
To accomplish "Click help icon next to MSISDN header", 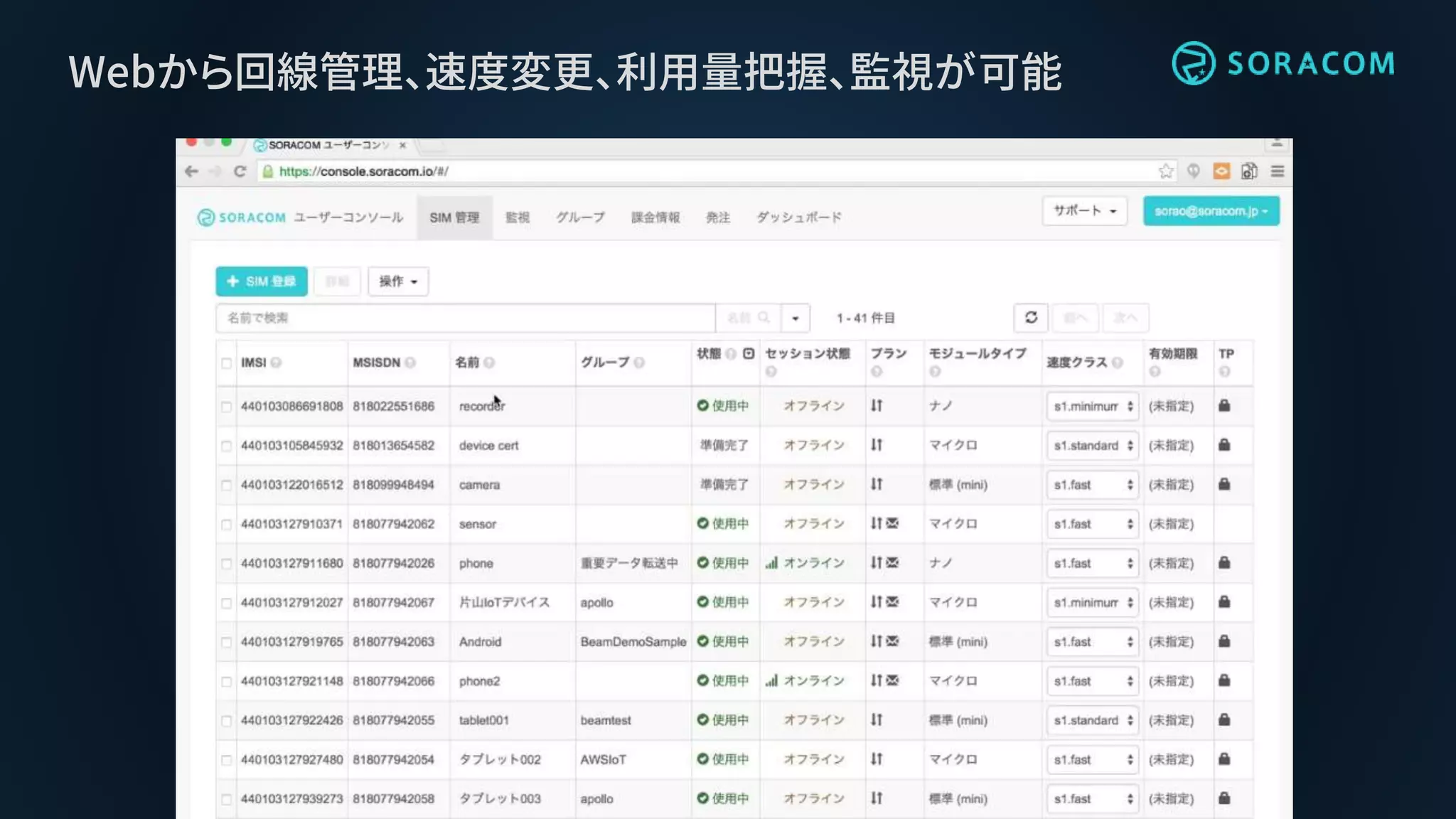I will coord(410,363).
